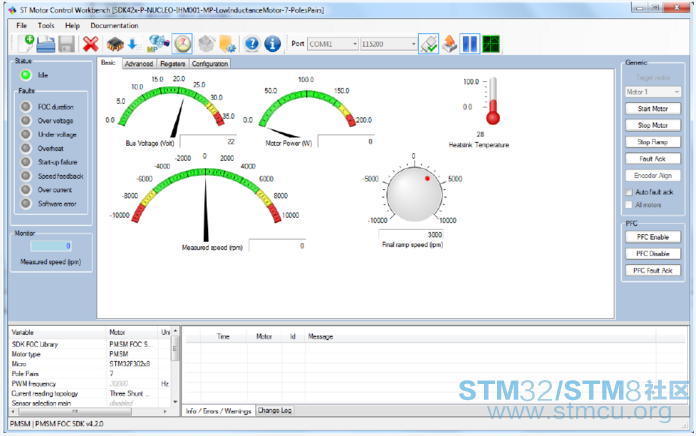Open the Motor Profiler MP icon
This screenshot has height=436, width=696.
[158, 44]
